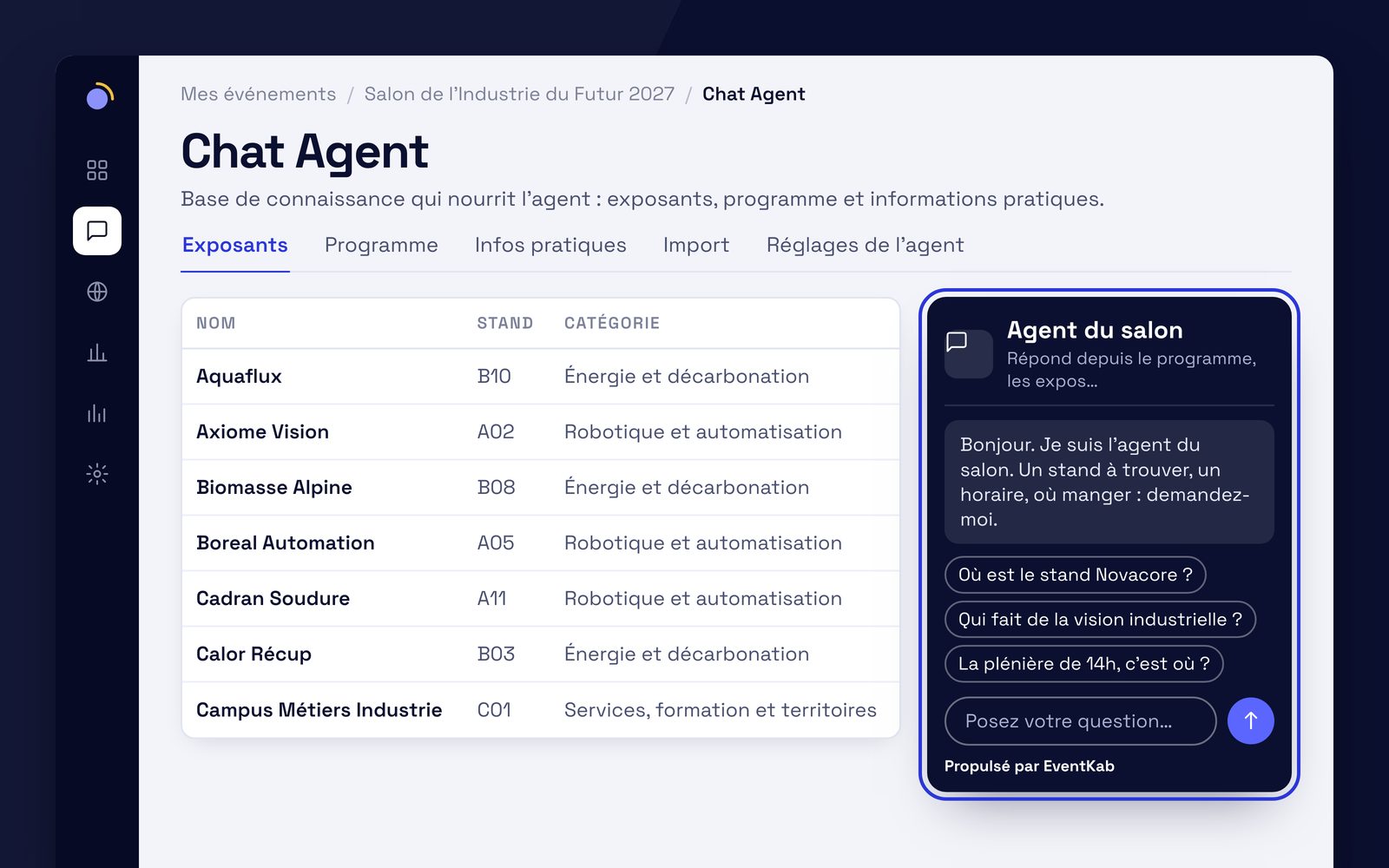1389x868 pixels.
Task: Focus the 'Posez votre question…' input field
Action: click(1080, 720)
